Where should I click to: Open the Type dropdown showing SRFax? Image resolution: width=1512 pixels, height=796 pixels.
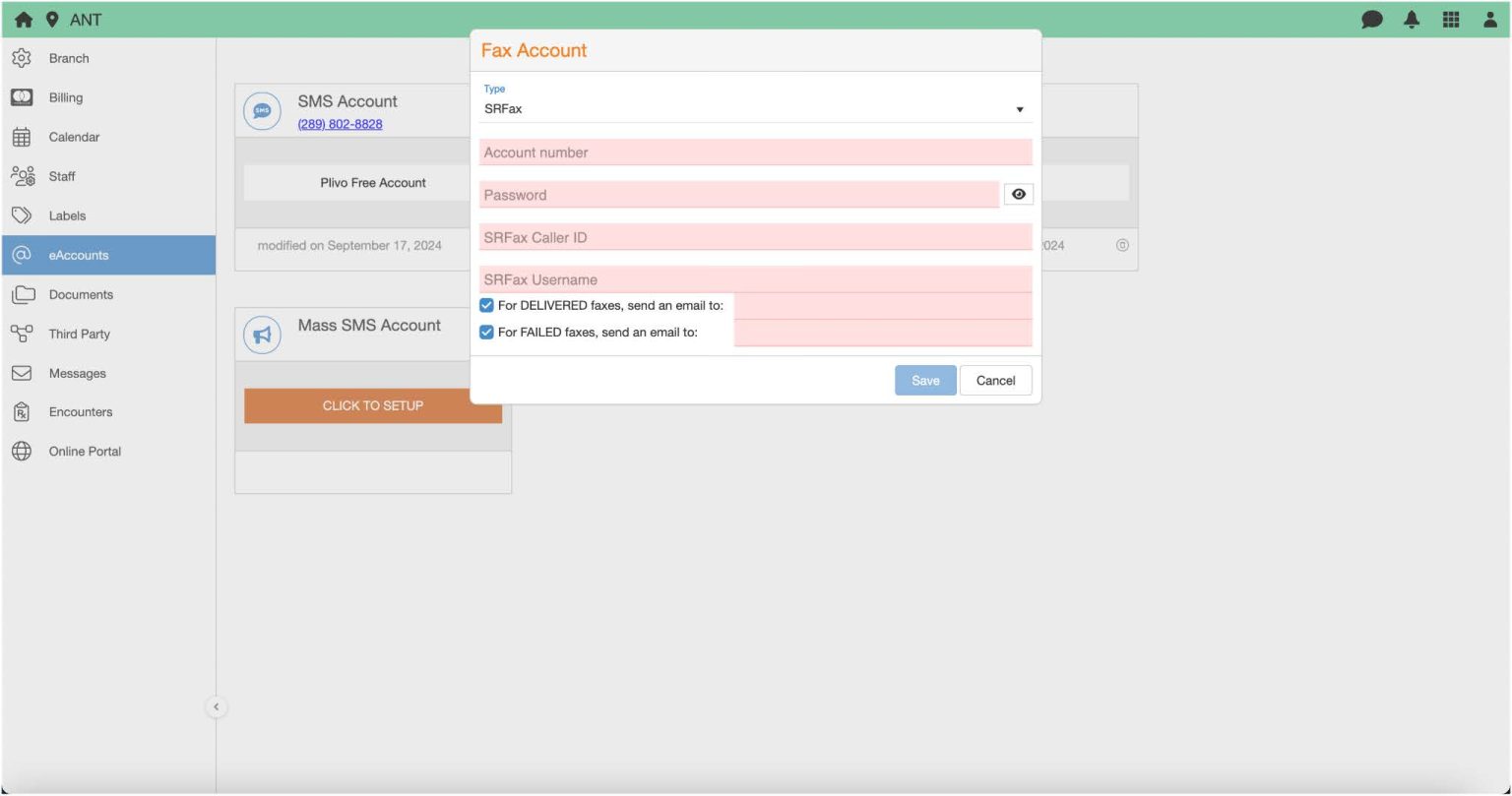1020,108
